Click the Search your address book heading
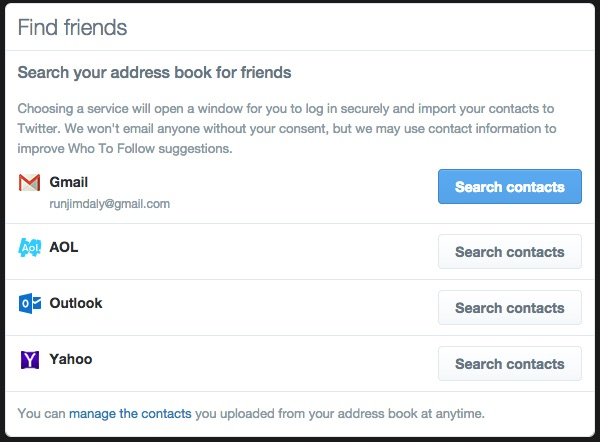 tap(154, 72)
